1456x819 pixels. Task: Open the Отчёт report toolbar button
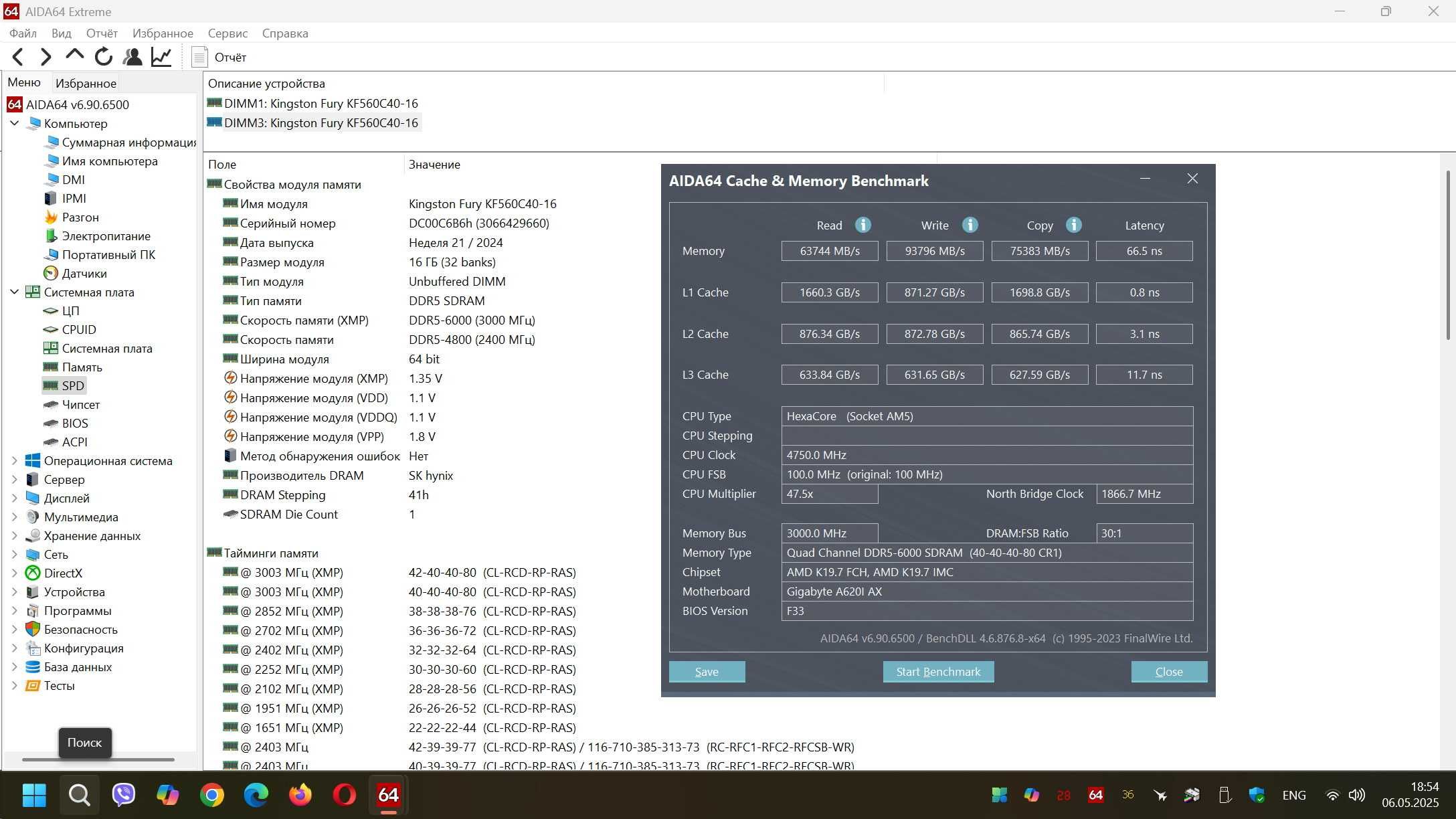[219, 57]
